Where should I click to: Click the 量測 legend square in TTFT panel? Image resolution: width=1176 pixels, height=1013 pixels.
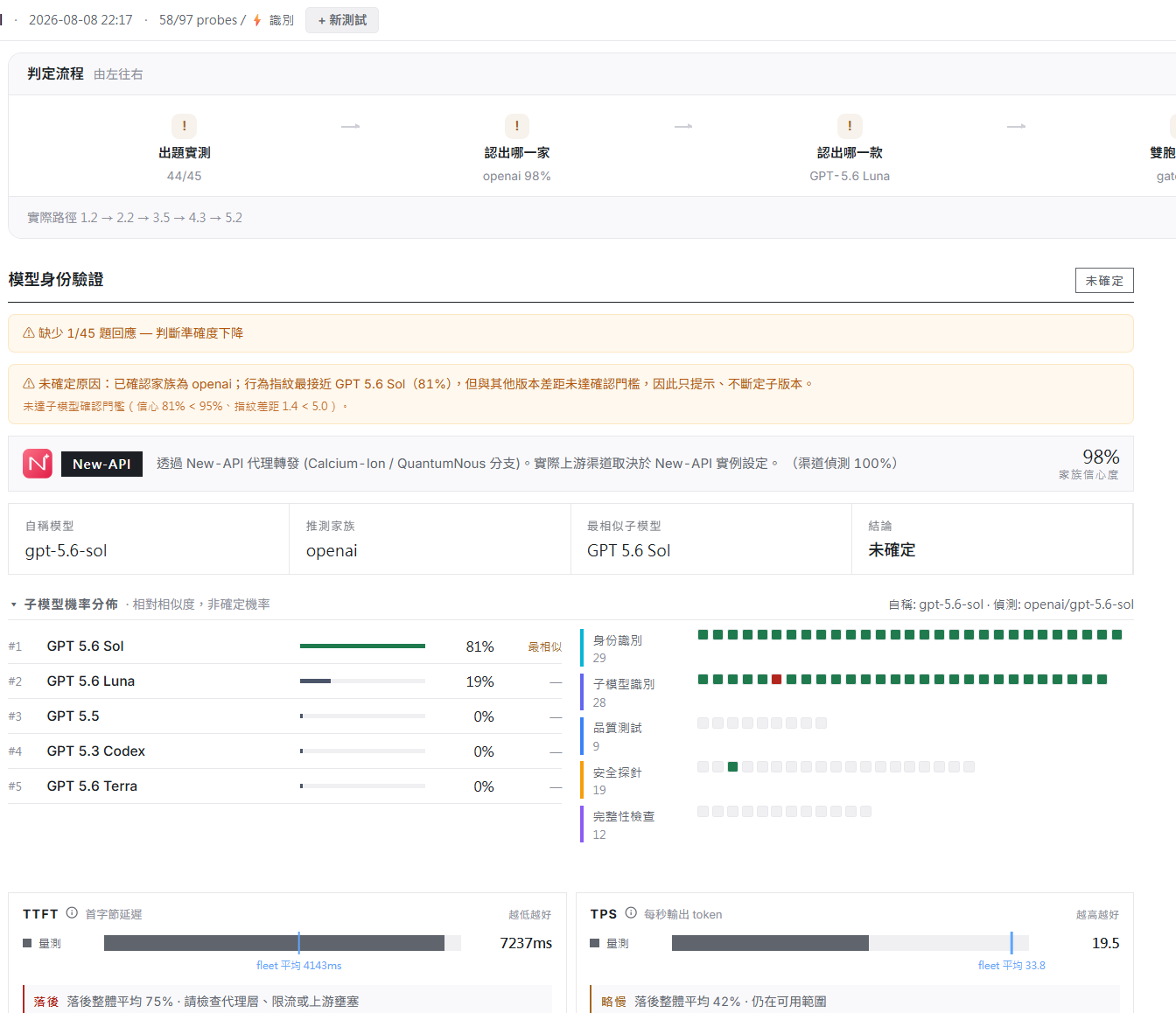pyautogui.click(x=27, y=943)
